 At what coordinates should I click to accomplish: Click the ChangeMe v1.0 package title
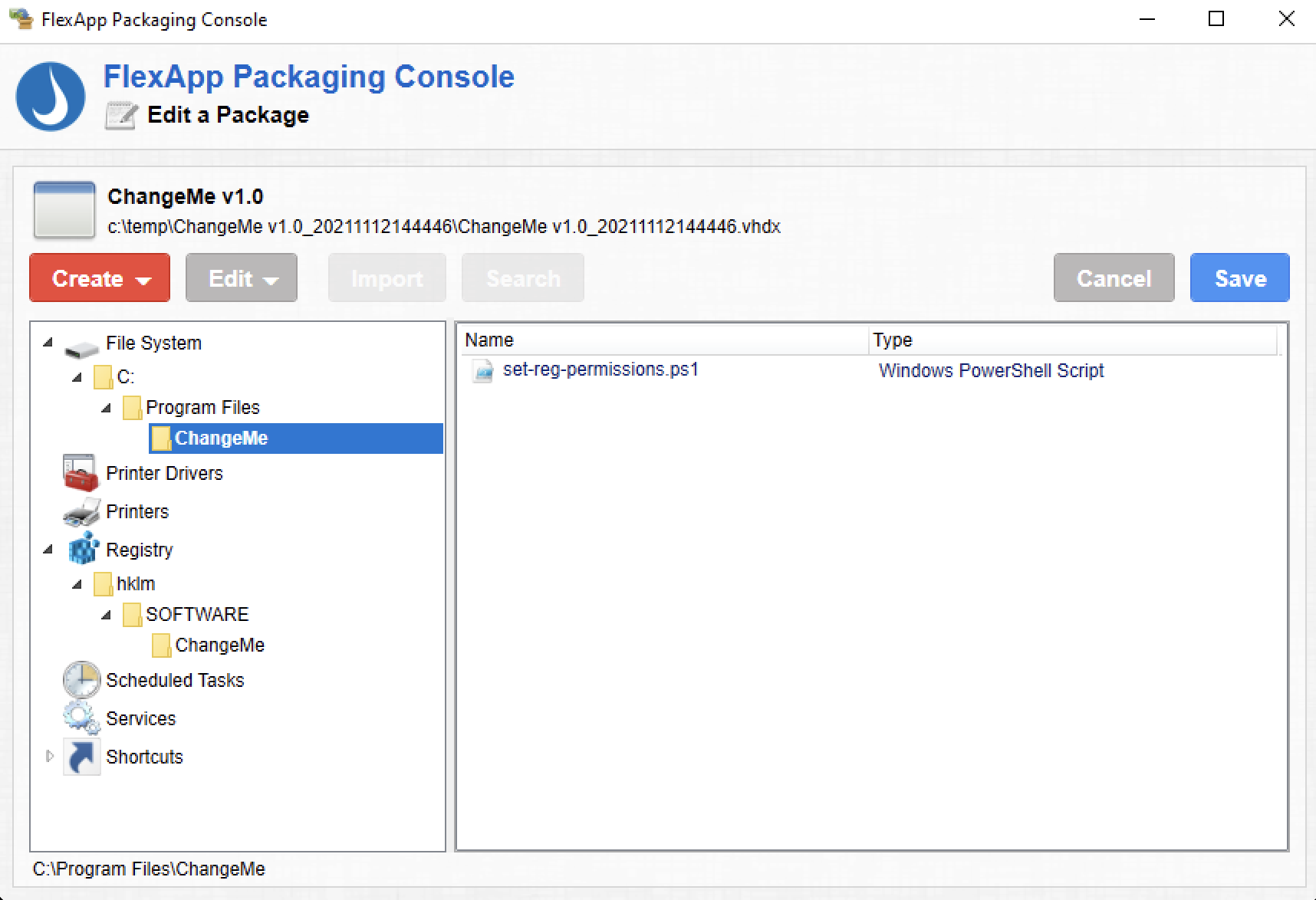click(186, 197)
